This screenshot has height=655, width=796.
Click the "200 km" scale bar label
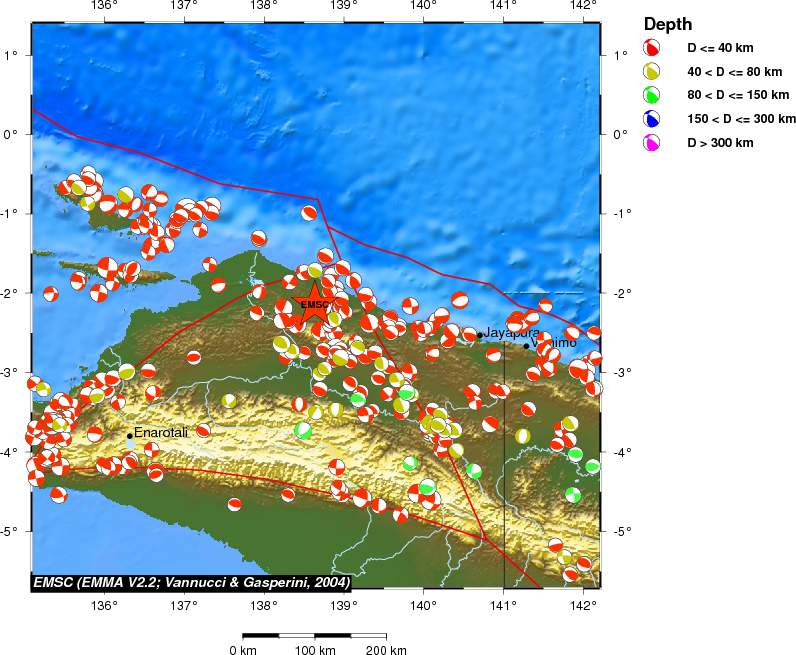(386, 651)
